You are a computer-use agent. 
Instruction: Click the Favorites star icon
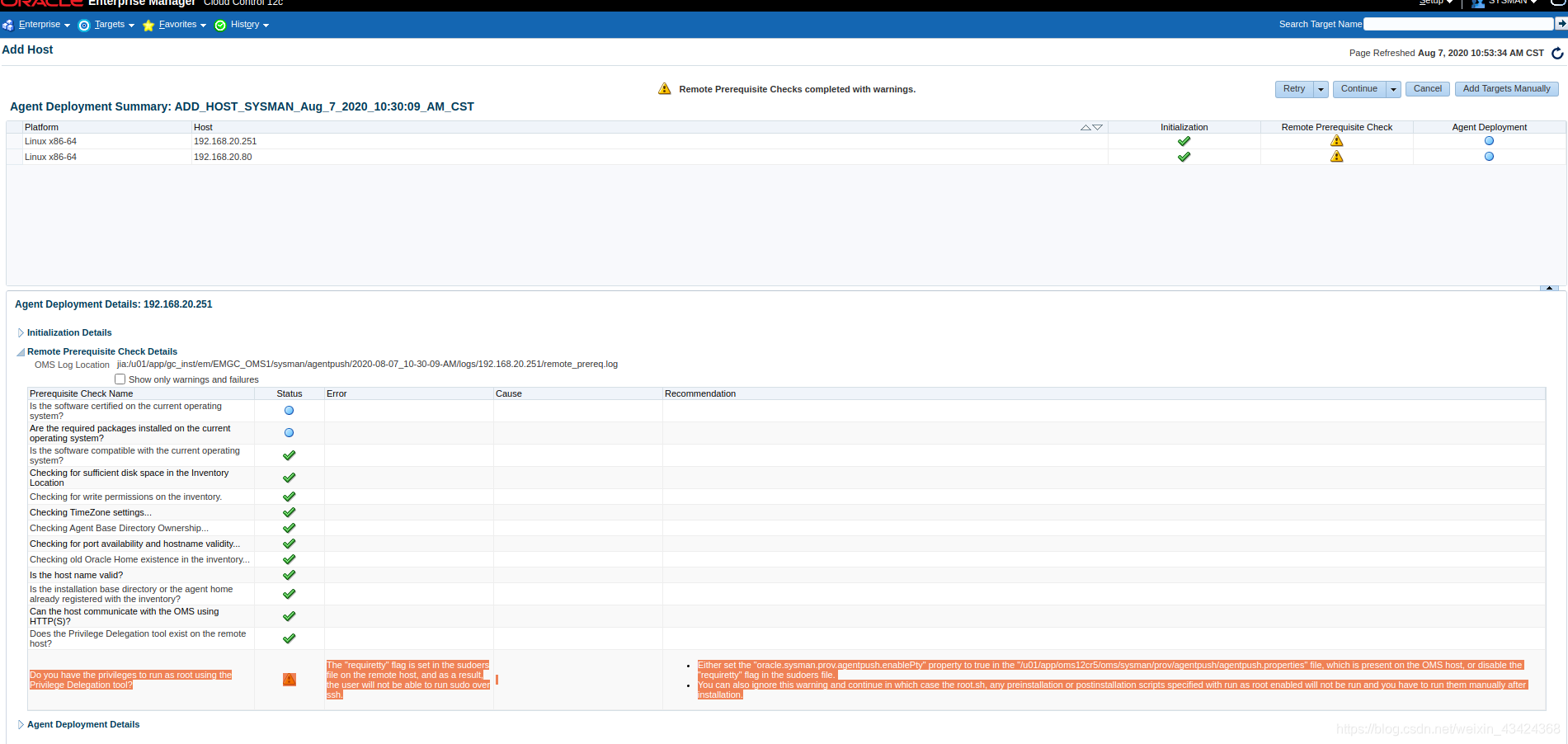(148, 26)
